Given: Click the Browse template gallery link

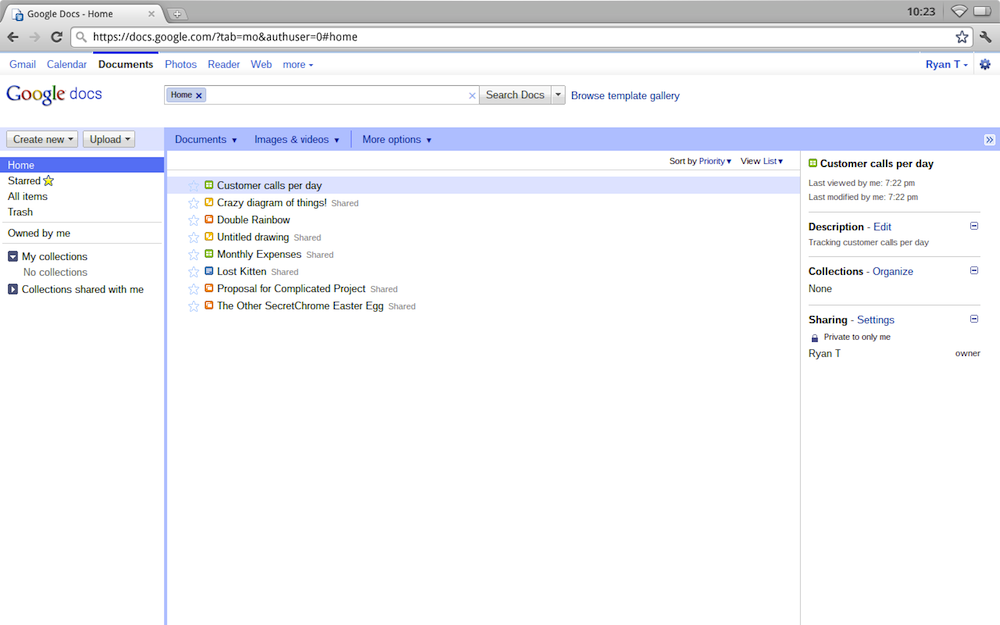Looking at the screenshot, I should click(625, 96).
